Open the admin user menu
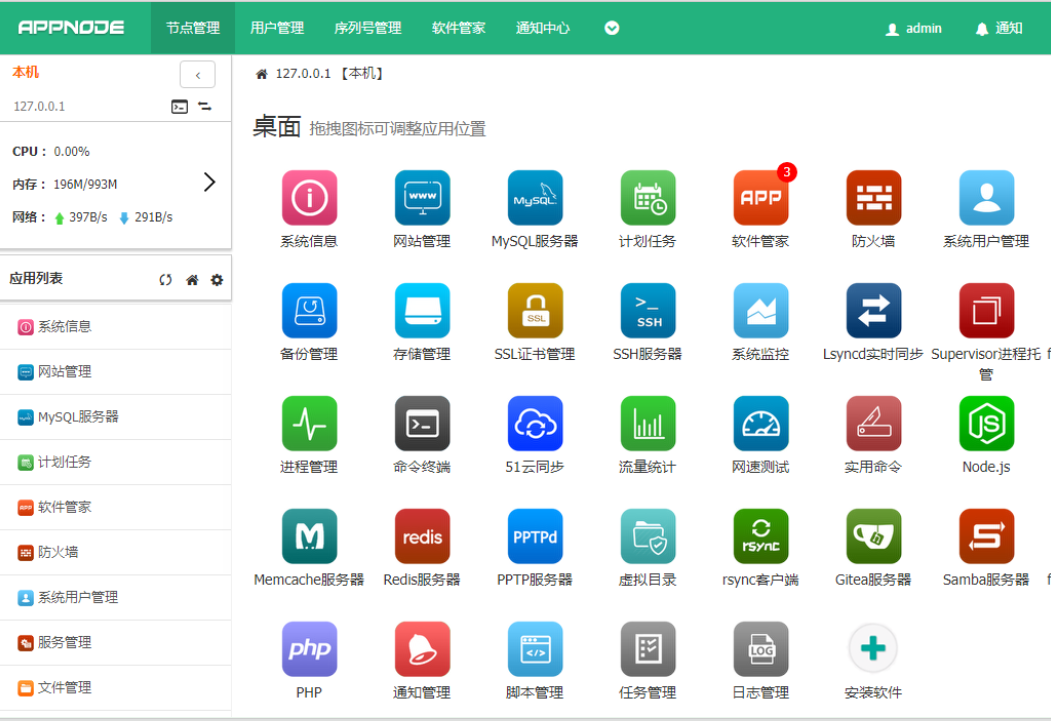This screenshot has height=721, width=1051. point(914,28)
